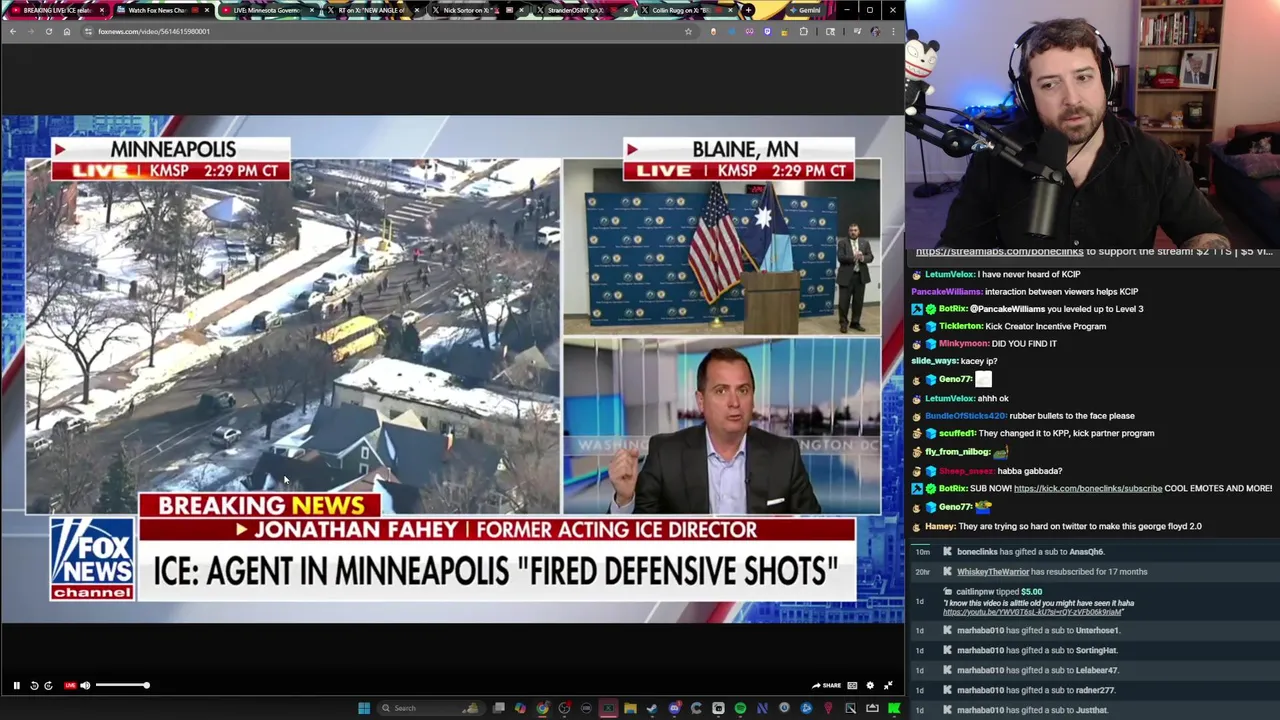Open OBS Studio from the taskbar
Image resolution: width=1280 pixels, height=720 pixels.
point(564,708)
